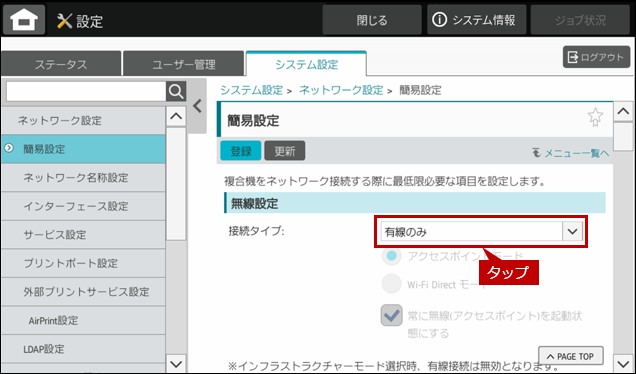This screenshot has height=374, width=636.
Task: Select 簡易設定 in the sidebar
Action: pos(83,149)
